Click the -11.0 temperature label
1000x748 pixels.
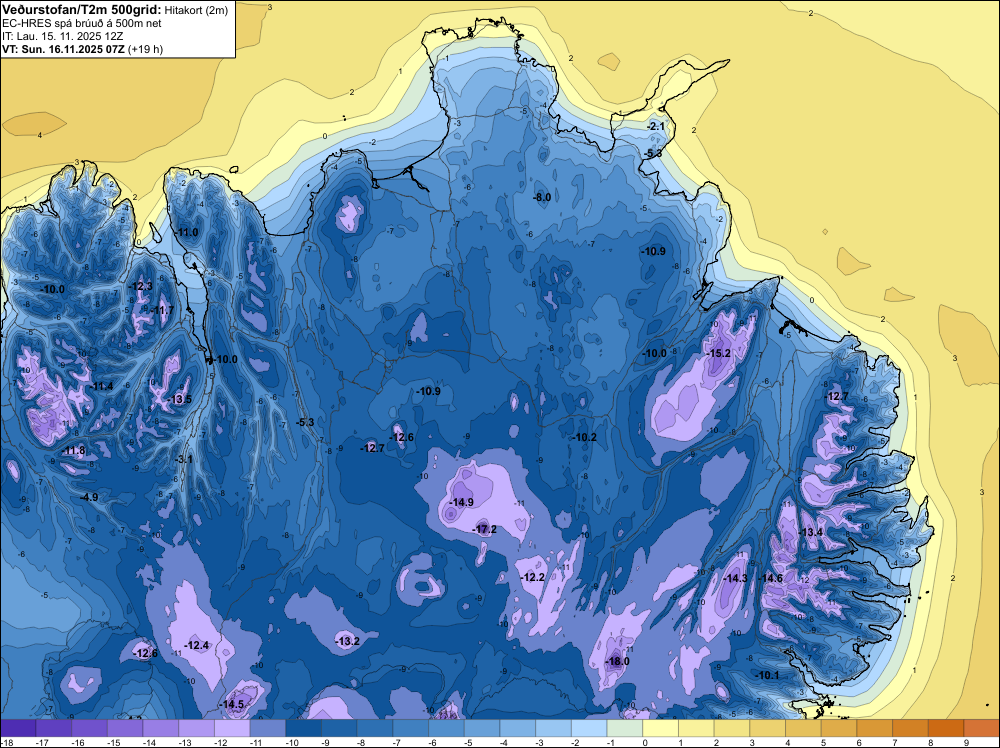point(186,232)
